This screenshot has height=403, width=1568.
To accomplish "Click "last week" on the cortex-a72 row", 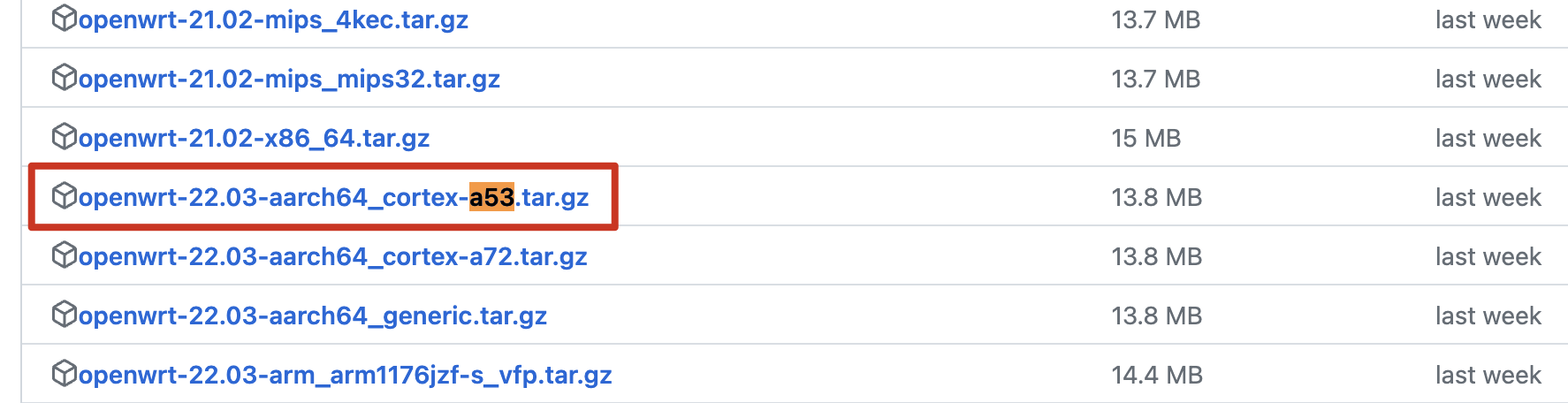I will pyautogui.click(x=1488, y=256).
